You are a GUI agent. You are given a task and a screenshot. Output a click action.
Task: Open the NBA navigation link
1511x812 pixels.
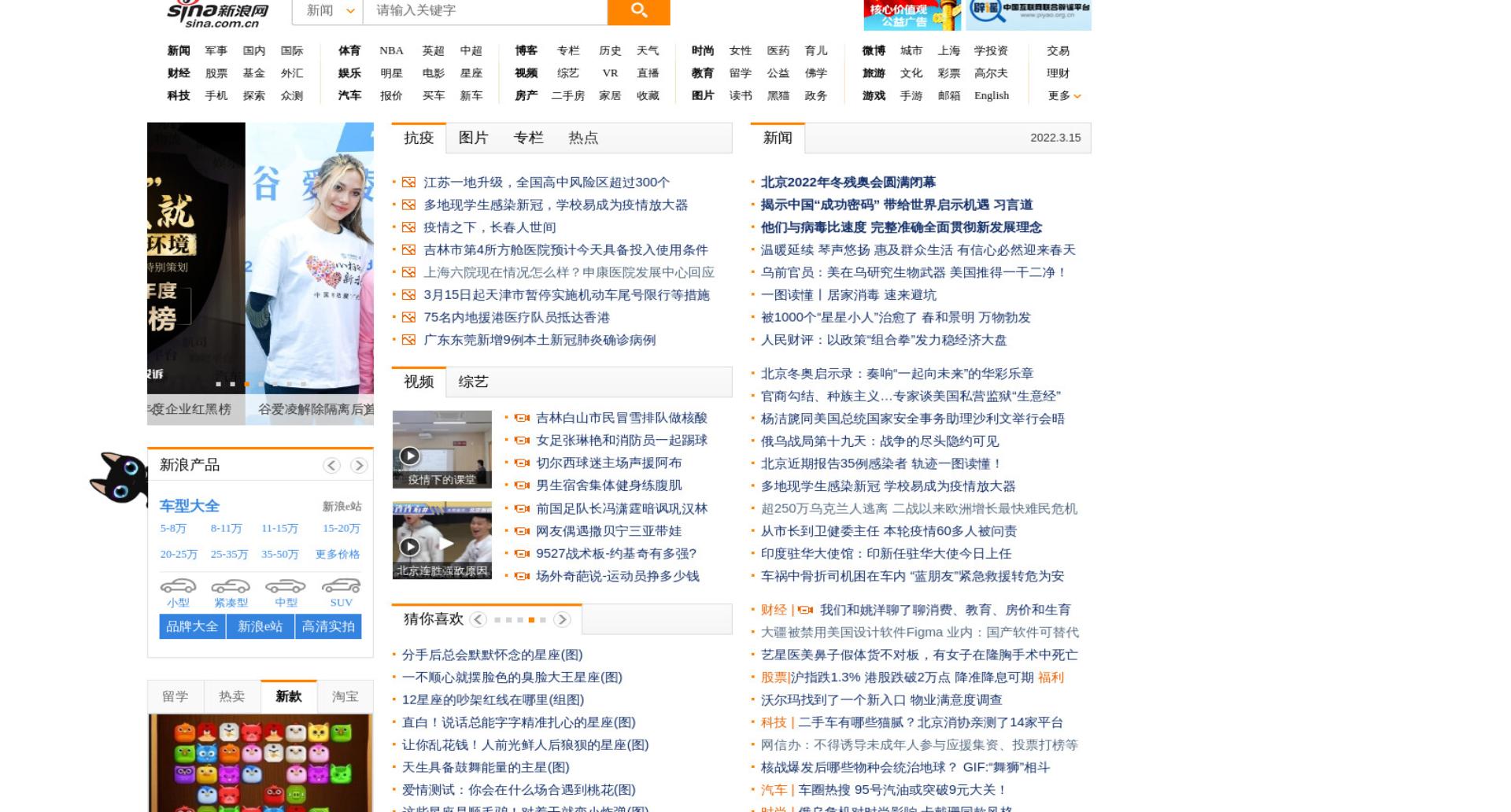coord(391,50)
